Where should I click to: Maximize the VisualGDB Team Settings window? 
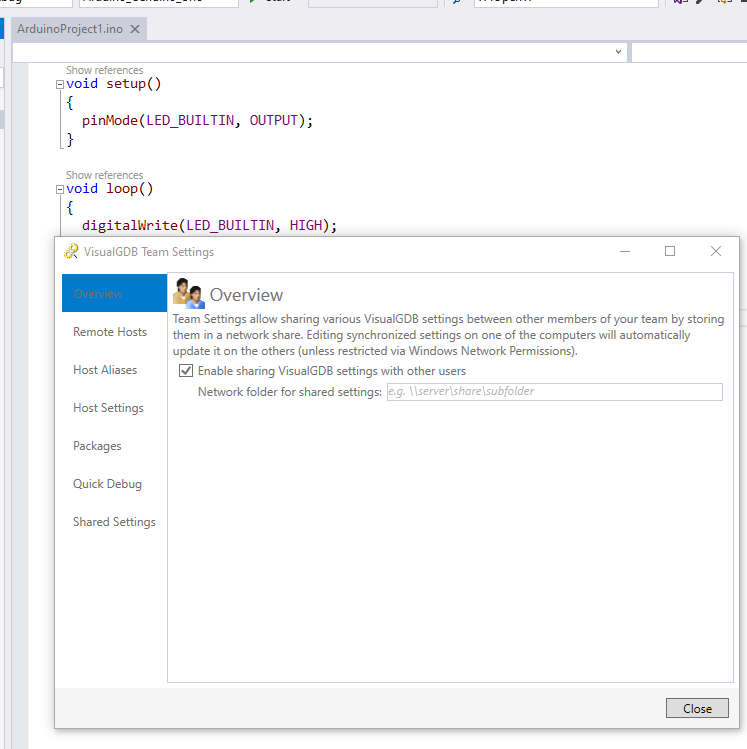[670, 251]
